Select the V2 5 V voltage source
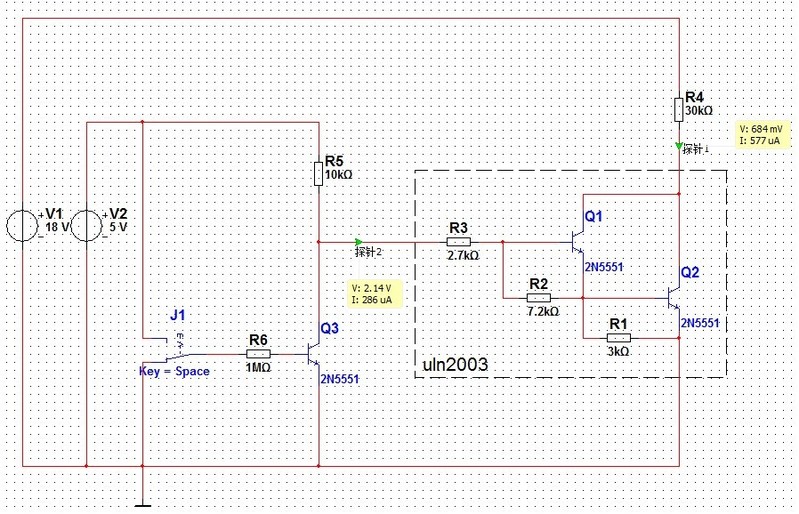This screenshot has height=514, width=799. point(86,225)
